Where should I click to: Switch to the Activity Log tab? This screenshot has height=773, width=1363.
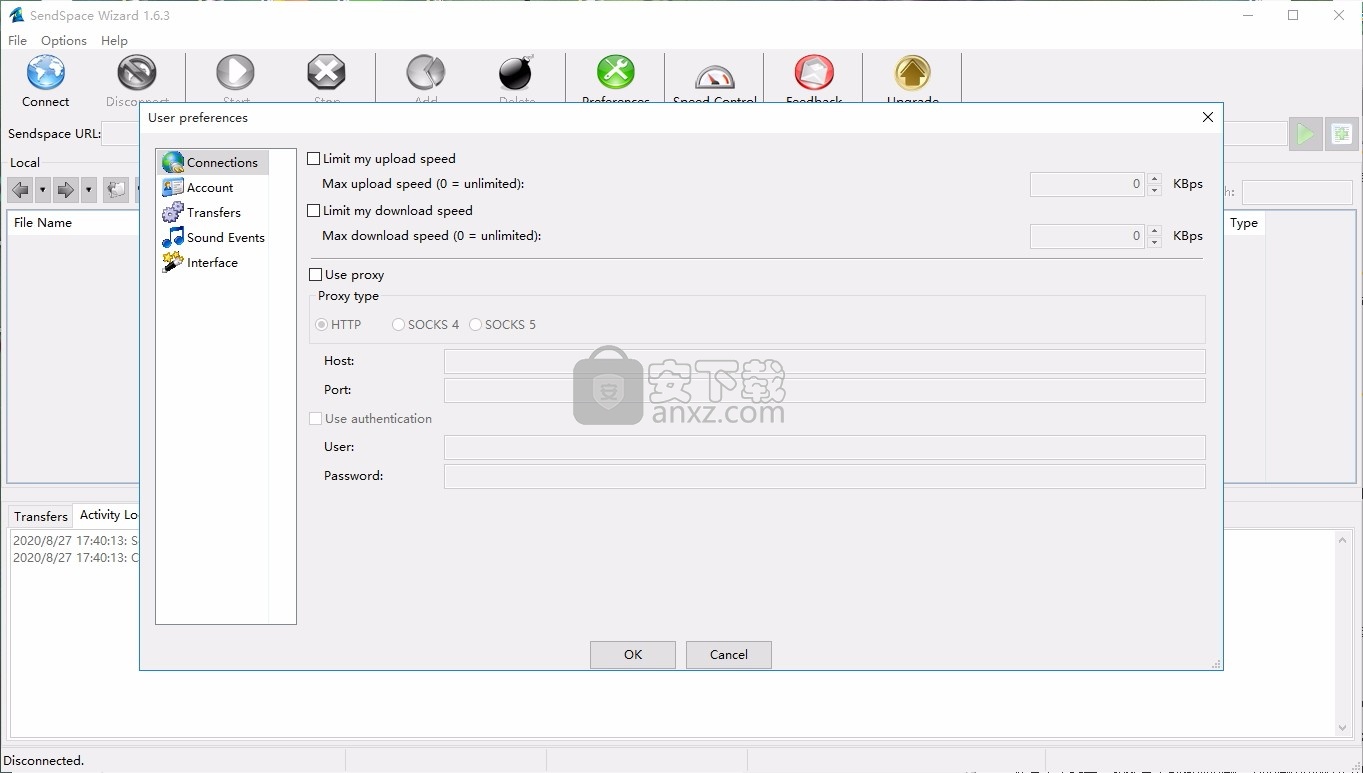108,515
